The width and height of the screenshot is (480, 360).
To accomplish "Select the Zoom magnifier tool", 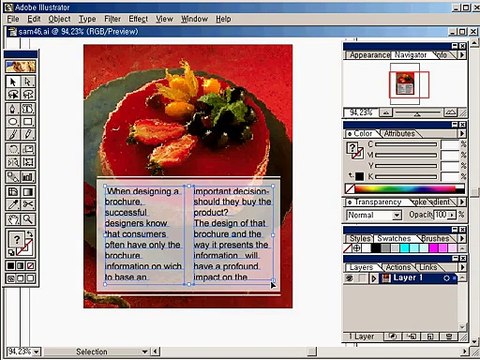I will 28,219.
